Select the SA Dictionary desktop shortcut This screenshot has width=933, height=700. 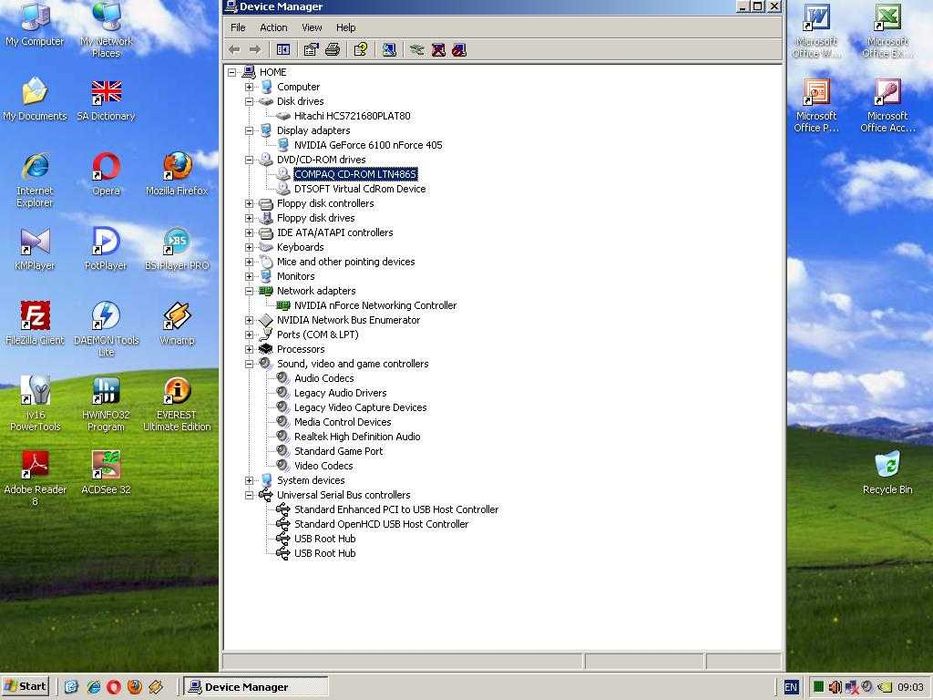pyautogui.click(x=106, y=100)
